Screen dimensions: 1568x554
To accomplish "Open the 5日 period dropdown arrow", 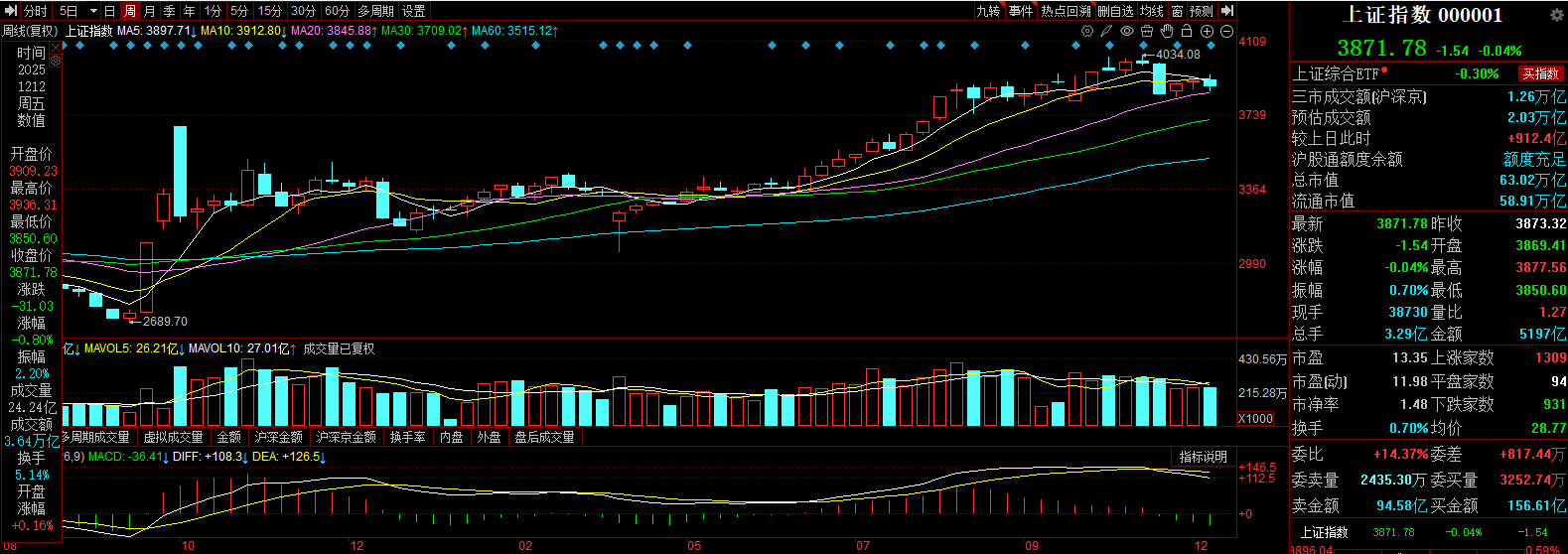I will (x=93, y=11).
